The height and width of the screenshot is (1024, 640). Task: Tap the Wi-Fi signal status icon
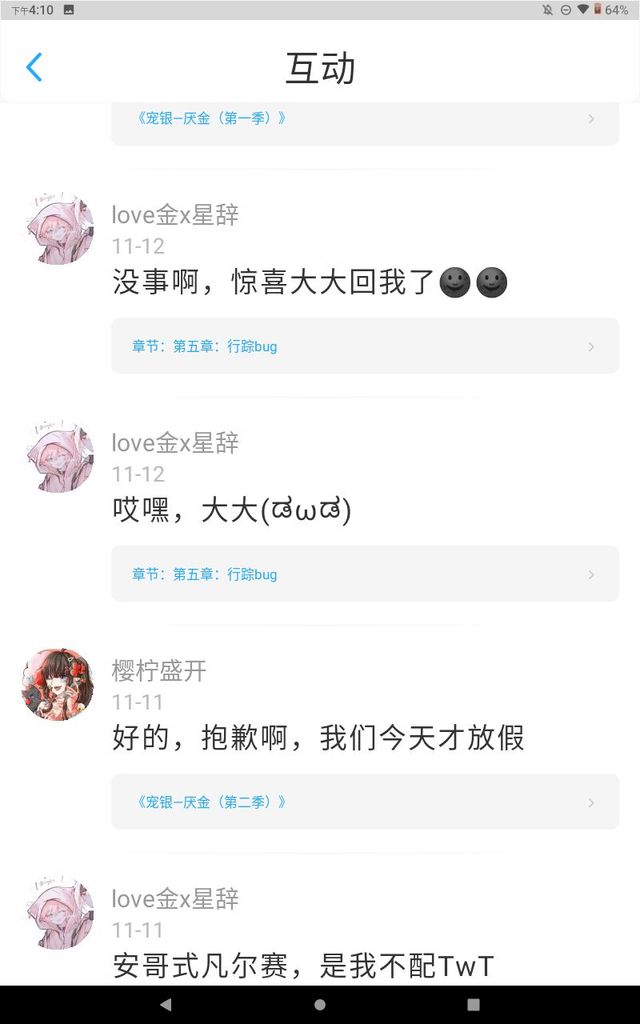[582, 10]
